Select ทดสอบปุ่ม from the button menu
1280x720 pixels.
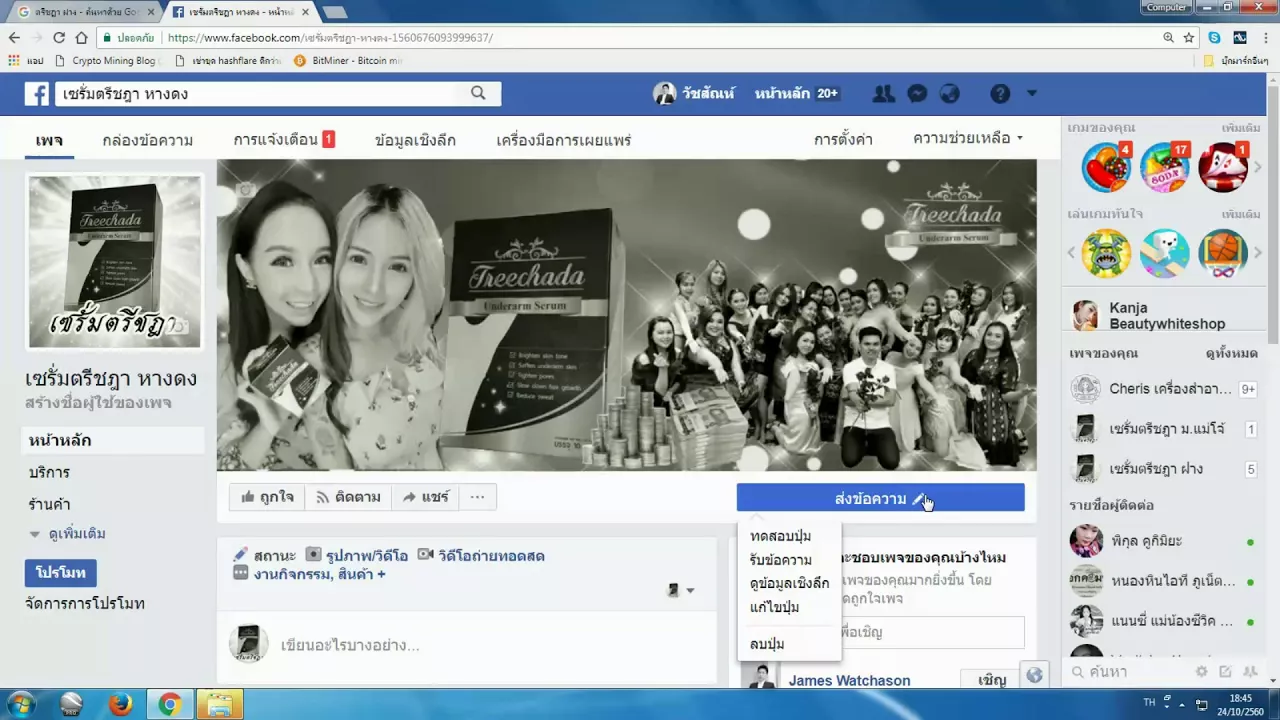pos(780,536)
